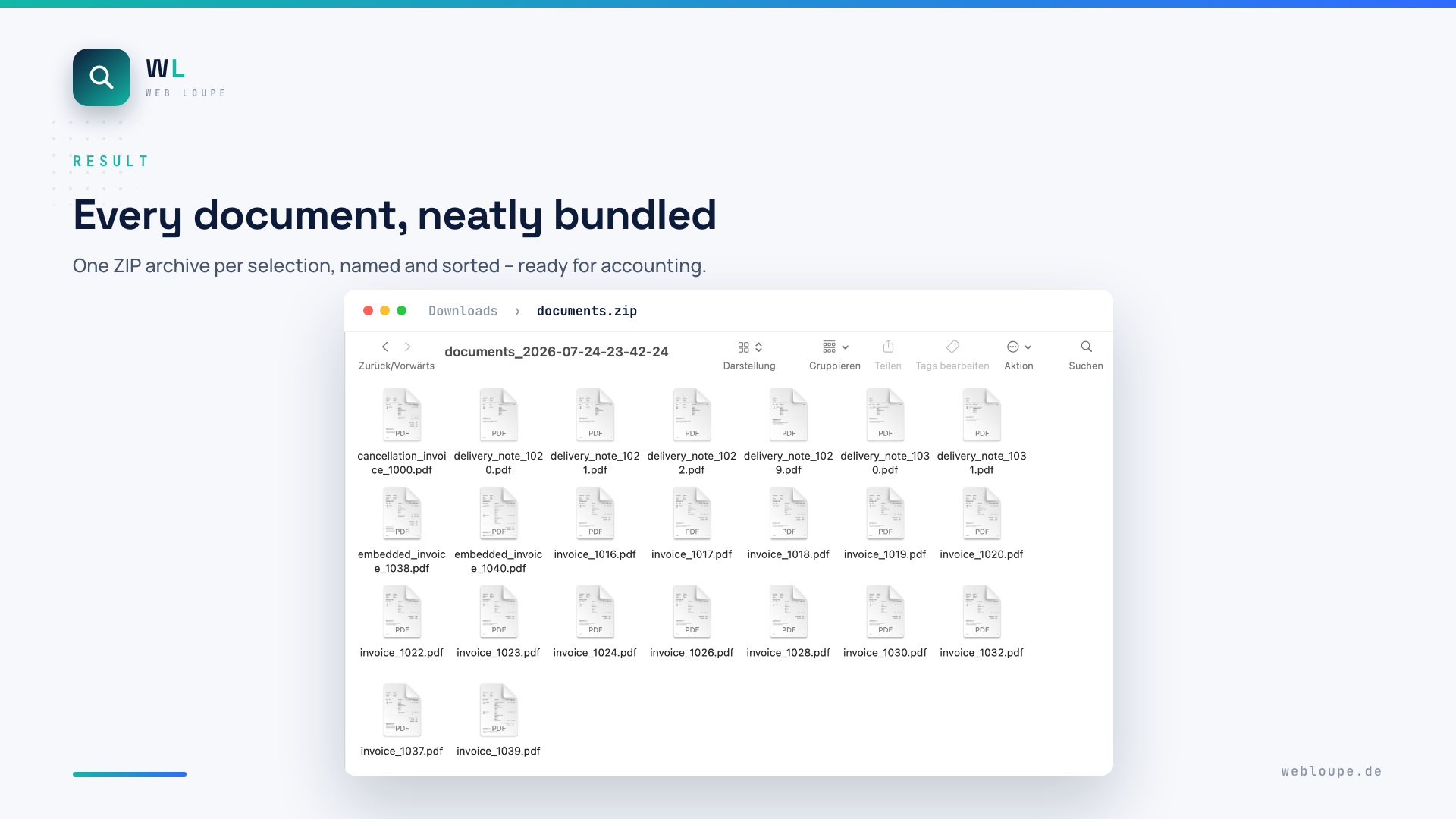Open the Suchen search icon
Screen dimensions: 1456x819
[x=1086, y=347]
